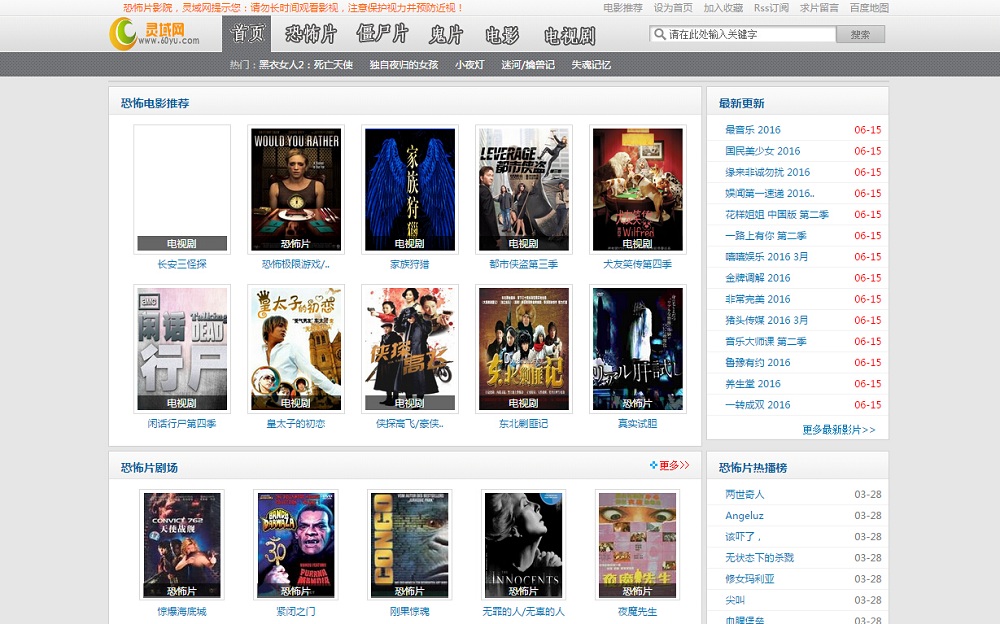This screenshot has height=624, width=1000.
Task: Click 鲁豫有约 2016 entry
Action: [x=758, y=362]
